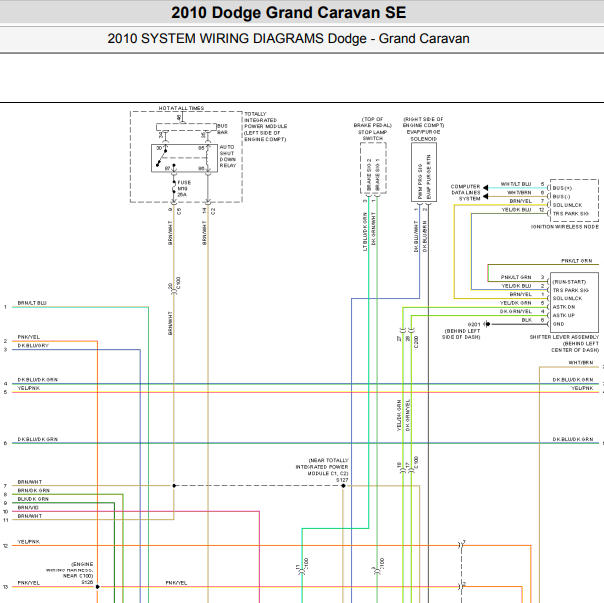Viewport: 604px width, 603px height.
Task: Click the 'SHIFTER LEVER ASSEMBLY' label
Action: 564,337
